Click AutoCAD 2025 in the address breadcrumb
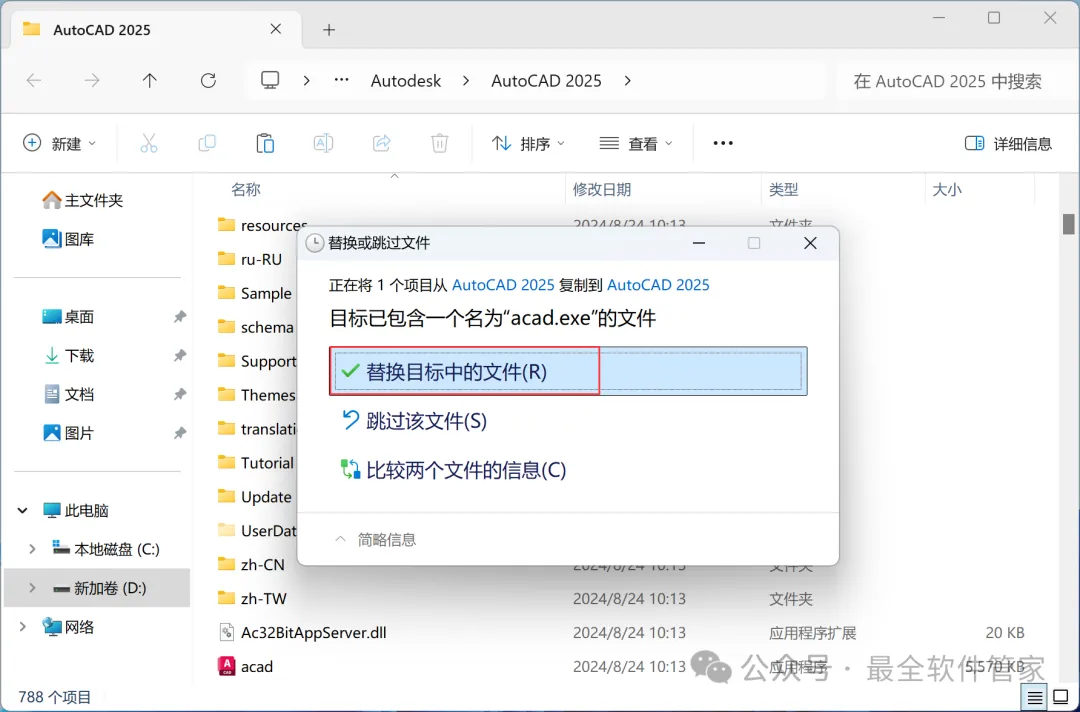The height and width of the screenshot is (712, 1080). pyautogui.click(x=546, y=81)
